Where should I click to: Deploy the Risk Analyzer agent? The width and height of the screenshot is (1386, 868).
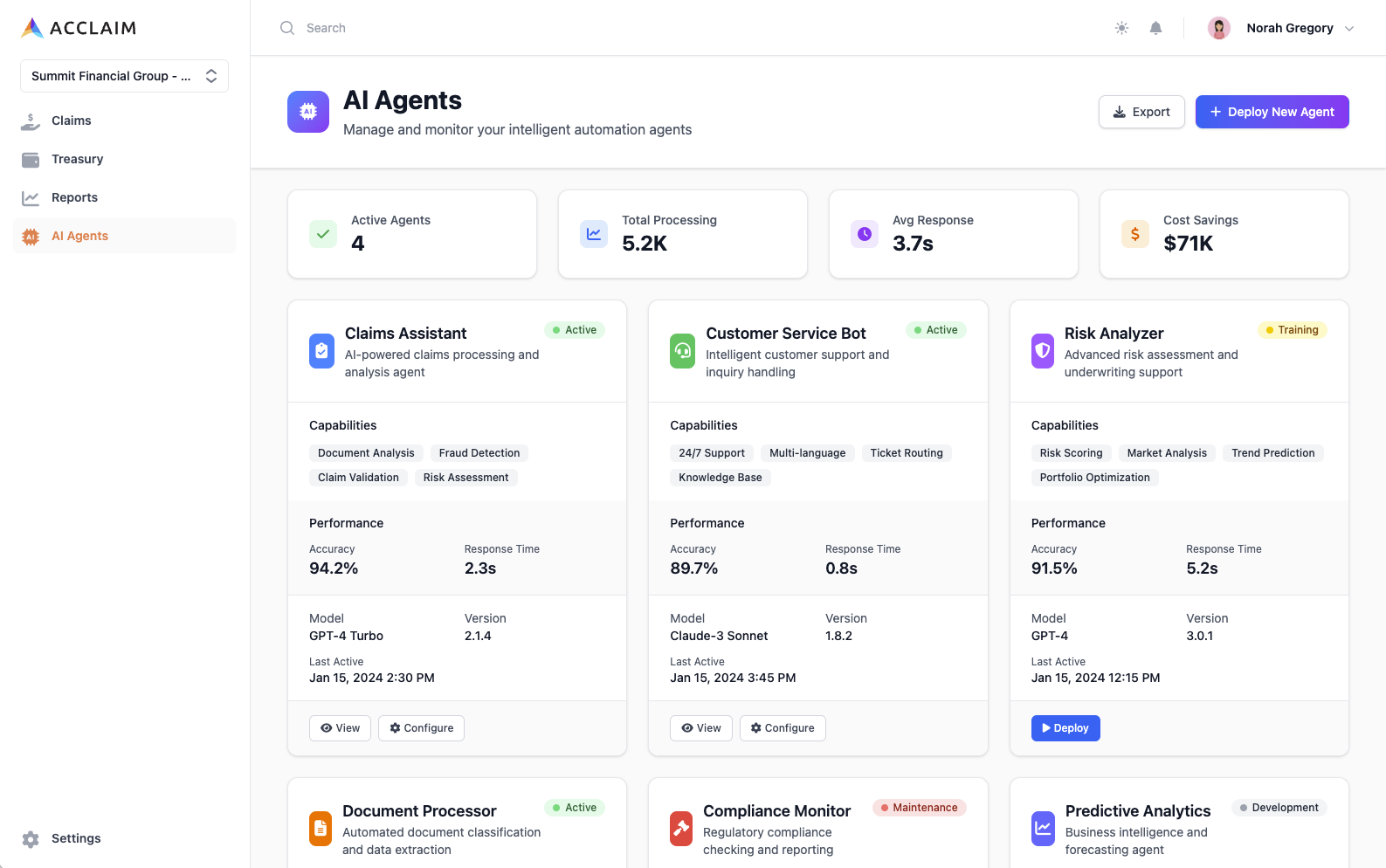click(x=1065, y=728)
